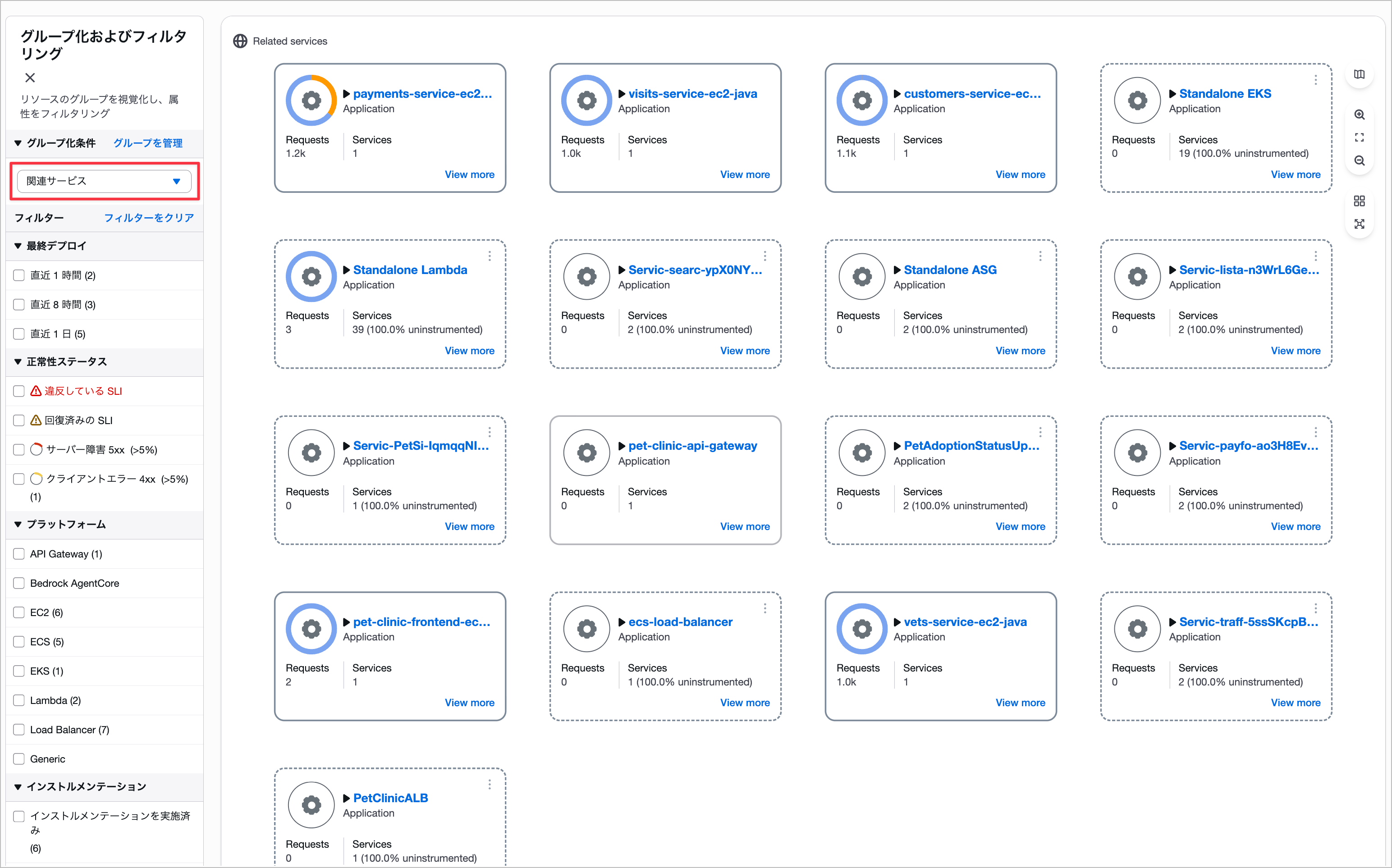Close the grouping and filtering panel
The image size is (1392, 868).
click(30, 78)
